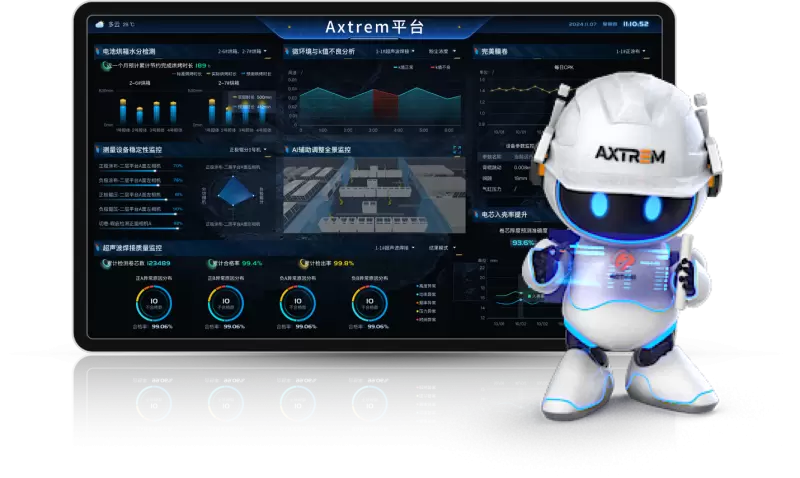This screenshot has height=478, width=800.
Task: Click the yellow icon beside the 99.8% detection rate
Action: tap(302, 264)
